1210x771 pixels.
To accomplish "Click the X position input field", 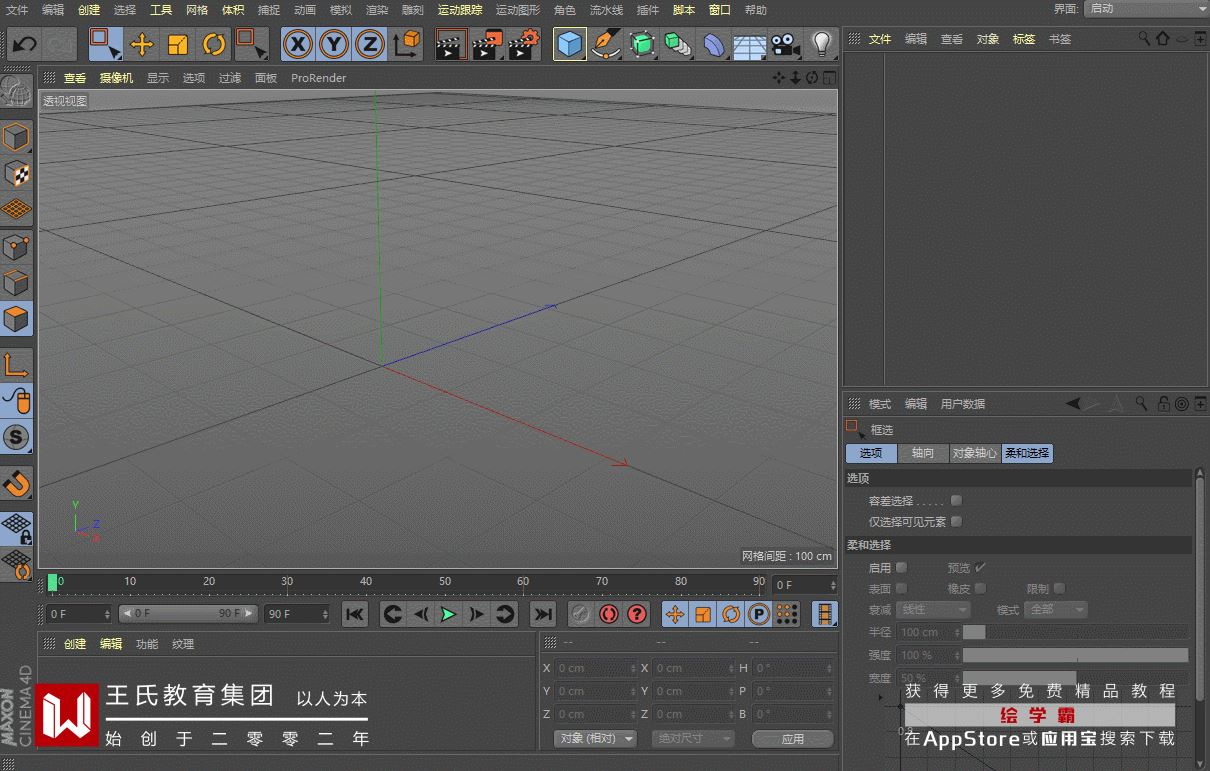I will click(595, 668).
